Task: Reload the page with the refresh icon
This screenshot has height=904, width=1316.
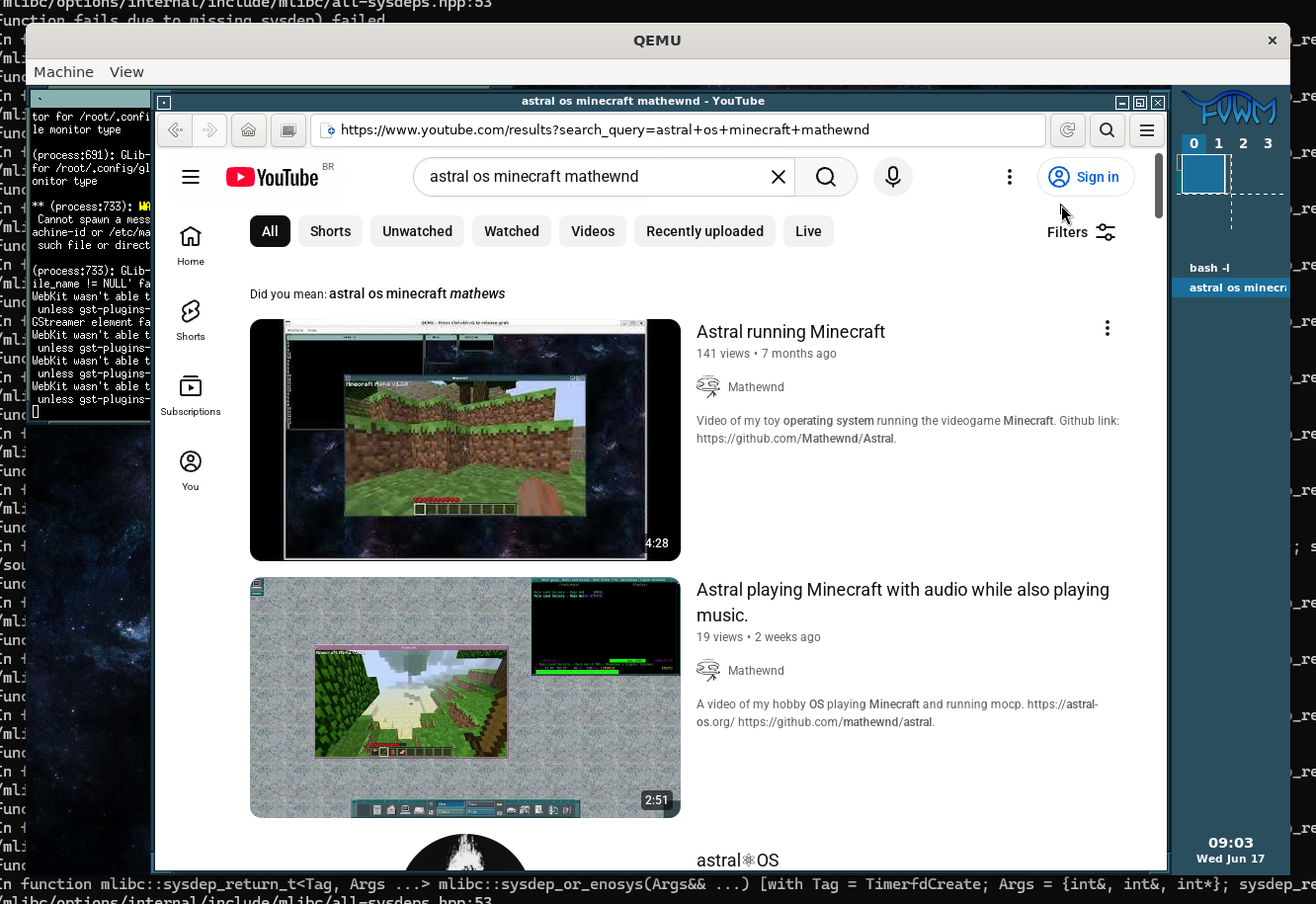Action: tap(1067, 130)
